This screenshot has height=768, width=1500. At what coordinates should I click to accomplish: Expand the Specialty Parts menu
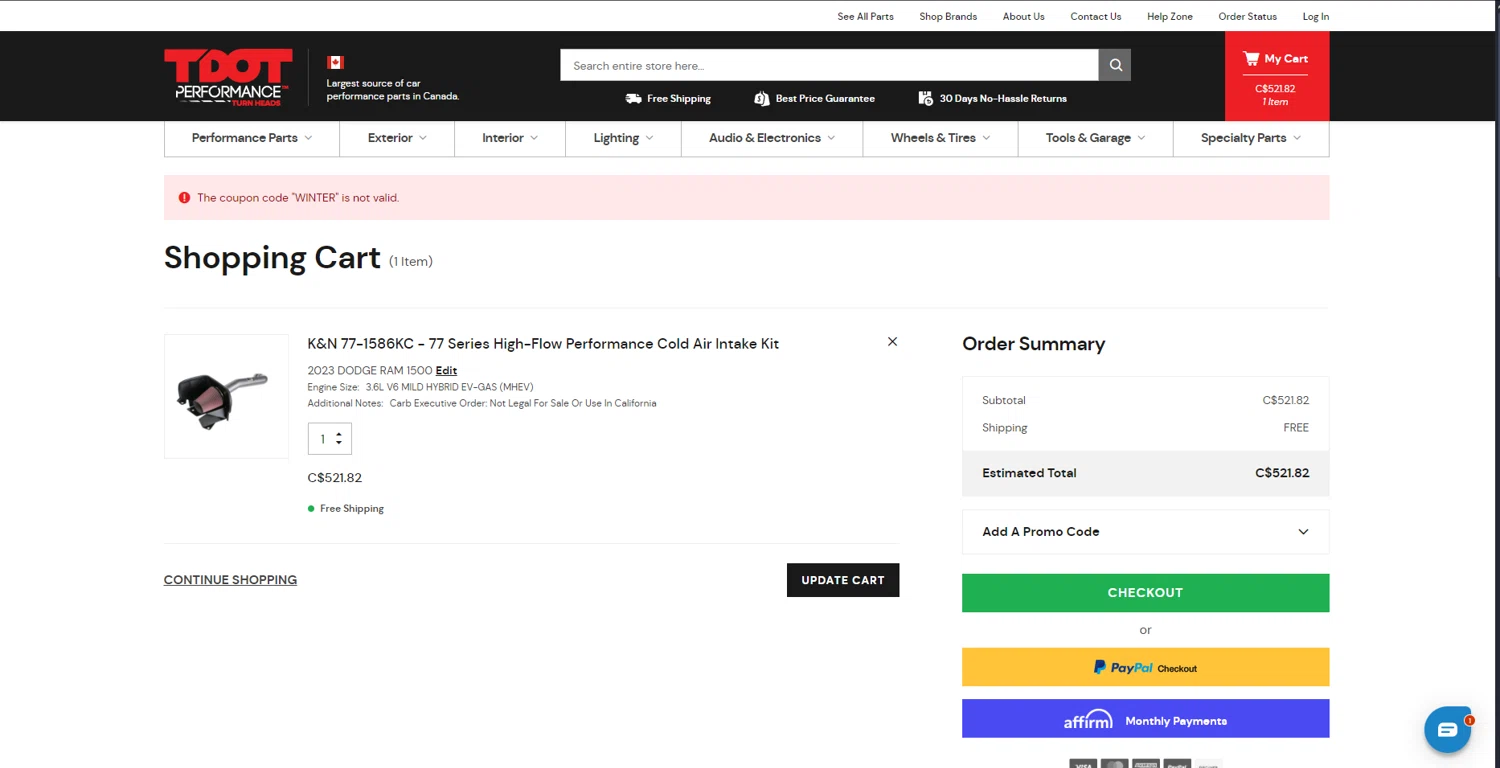click(x=1251, y=138)
